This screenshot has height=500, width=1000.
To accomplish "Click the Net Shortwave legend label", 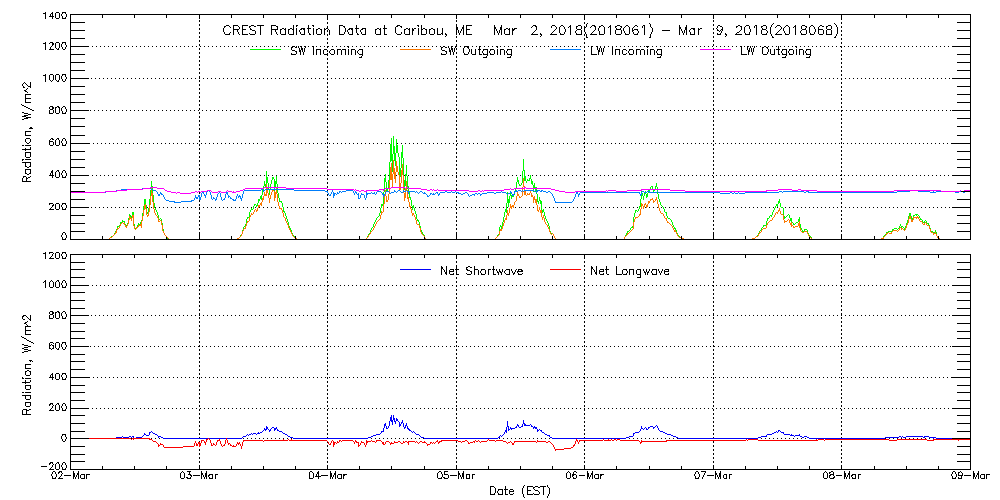I will click(x=482, y=270).
